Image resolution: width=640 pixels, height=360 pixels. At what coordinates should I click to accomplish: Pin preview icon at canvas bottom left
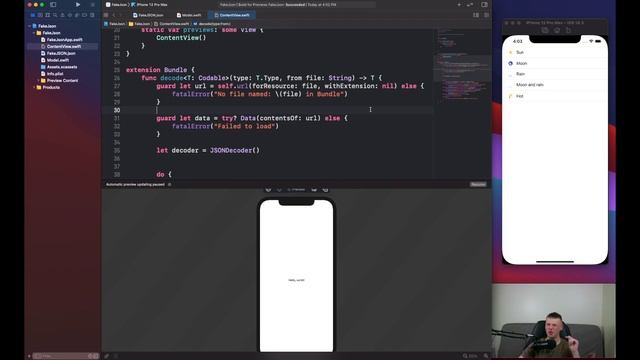point(107,356)
